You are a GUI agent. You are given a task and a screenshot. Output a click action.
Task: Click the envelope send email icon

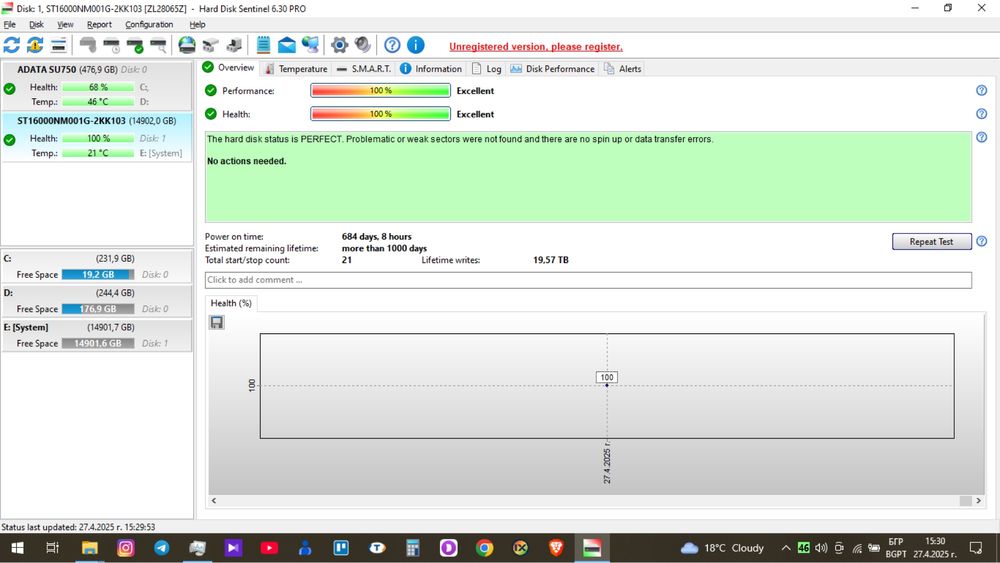tap(287, 45)
